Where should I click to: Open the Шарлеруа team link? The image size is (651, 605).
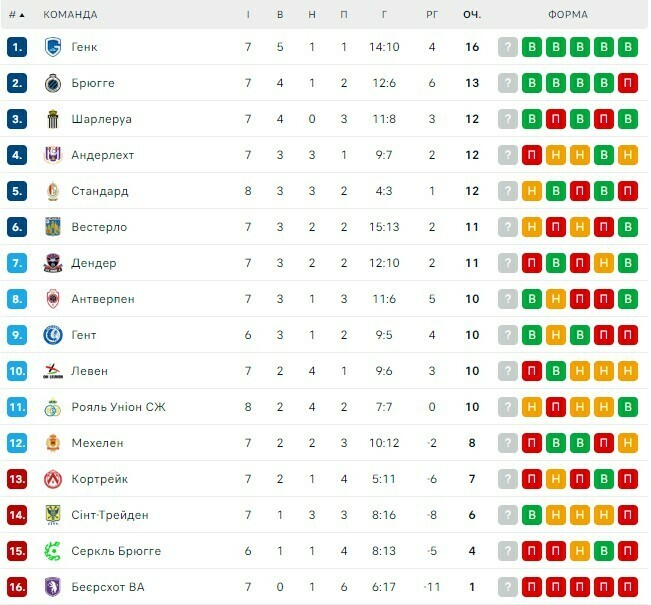click(x=101, y=119)
